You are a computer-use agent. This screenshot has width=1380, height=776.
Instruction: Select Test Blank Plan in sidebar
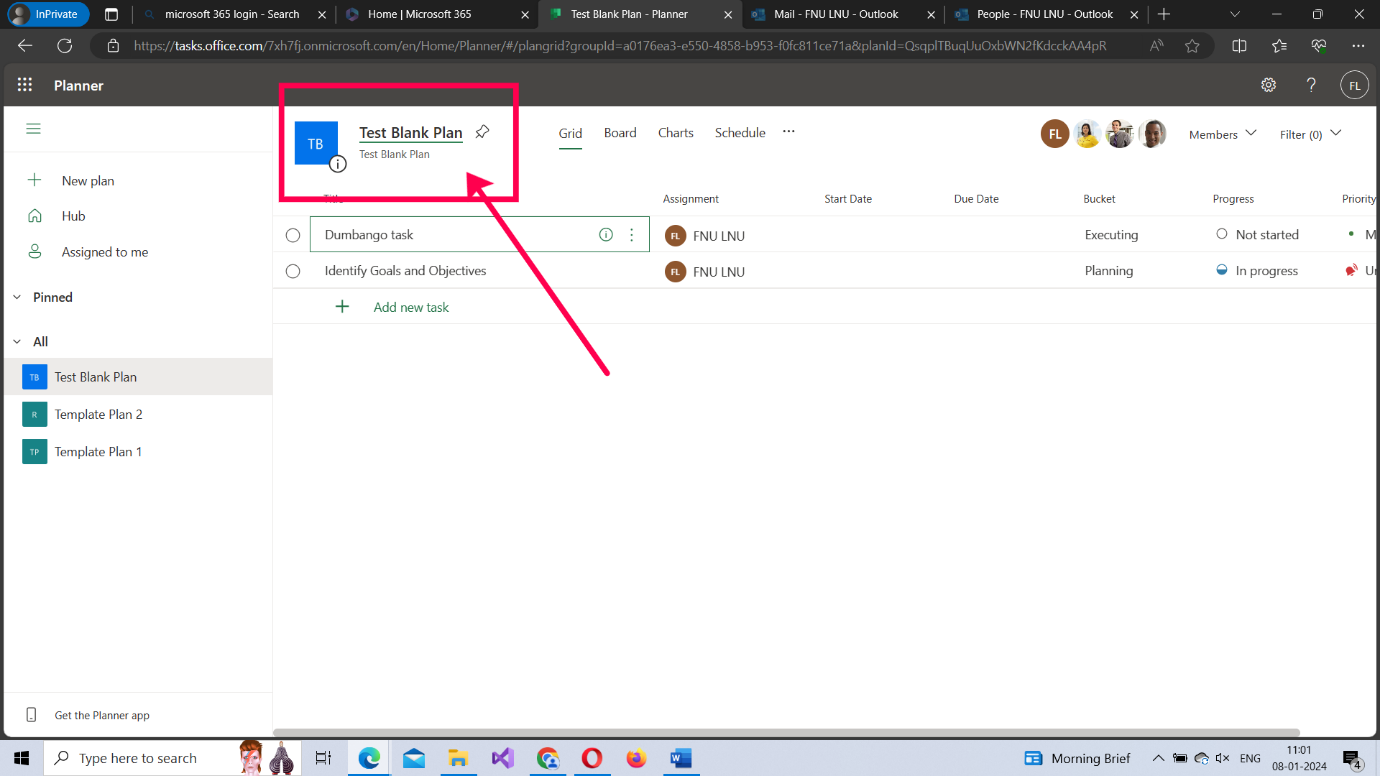coord(137,377)
